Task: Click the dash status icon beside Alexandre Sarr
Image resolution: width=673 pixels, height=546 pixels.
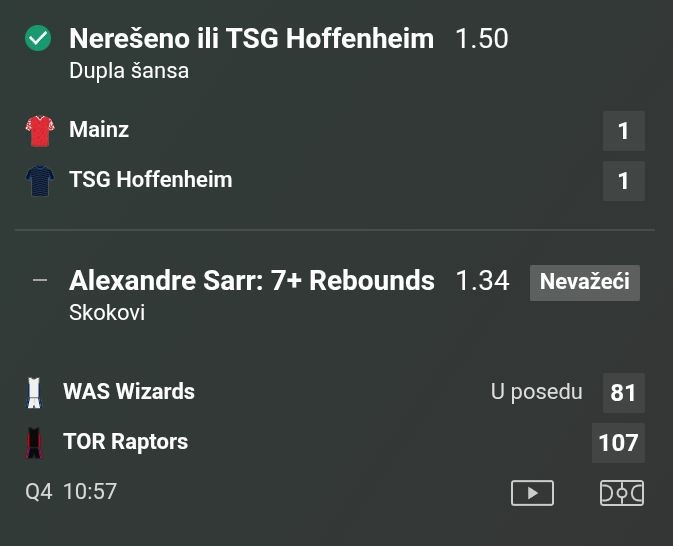Action: coord(40,281)
